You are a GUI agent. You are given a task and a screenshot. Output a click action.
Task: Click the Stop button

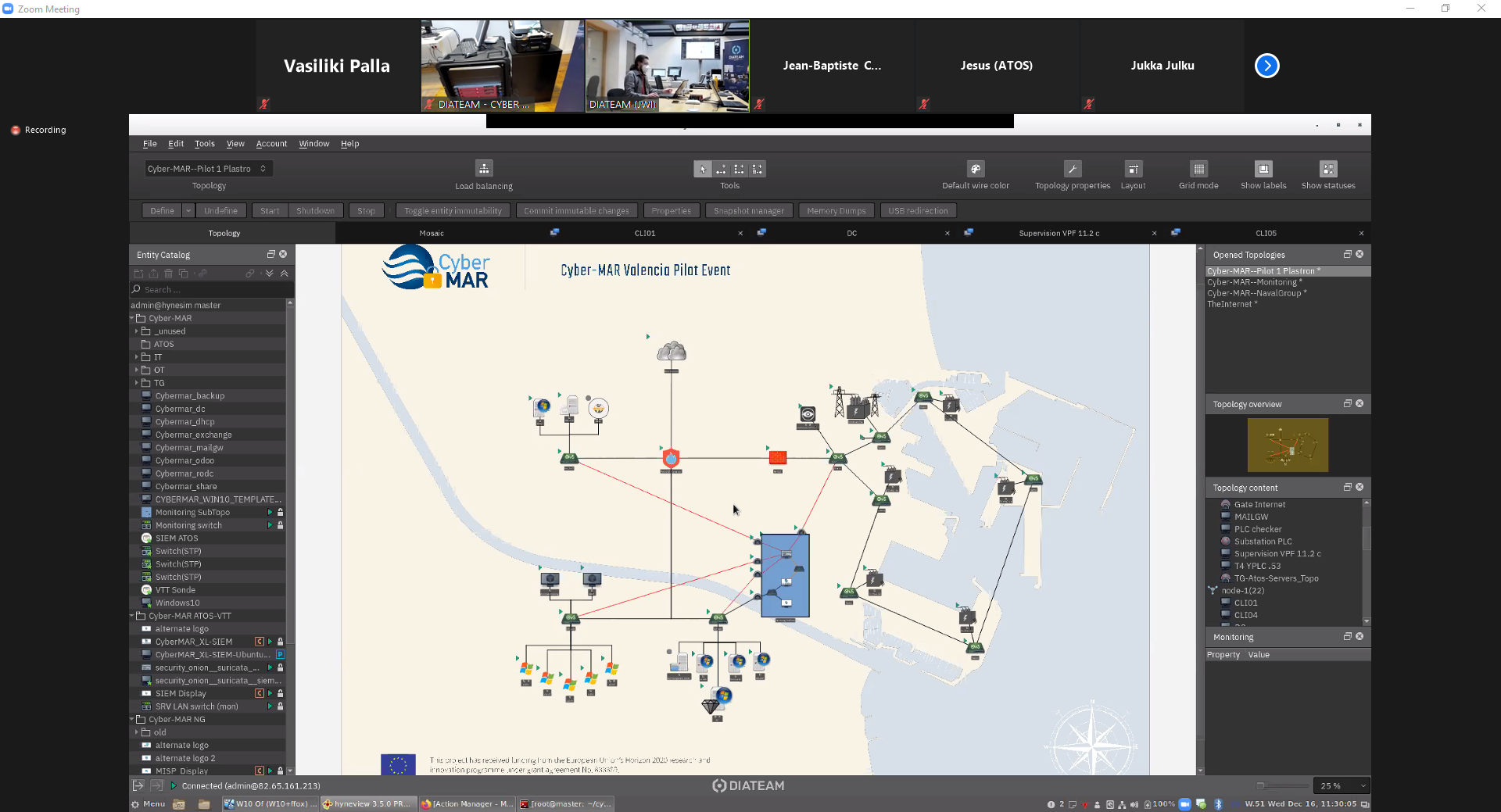coord(366,211)
